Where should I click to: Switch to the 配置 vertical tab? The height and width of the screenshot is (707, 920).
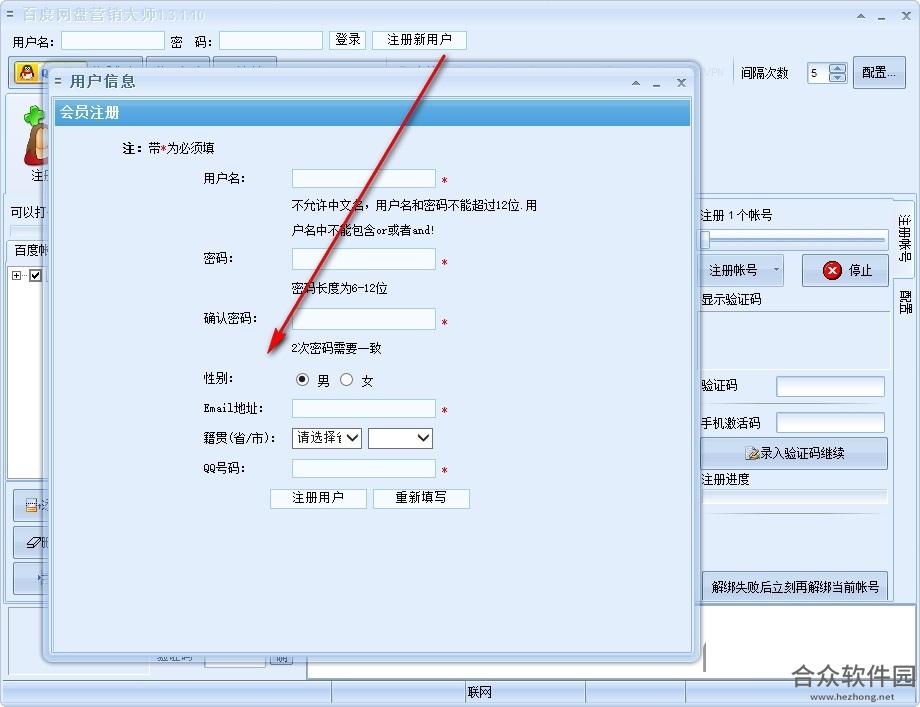coord(905,302)
